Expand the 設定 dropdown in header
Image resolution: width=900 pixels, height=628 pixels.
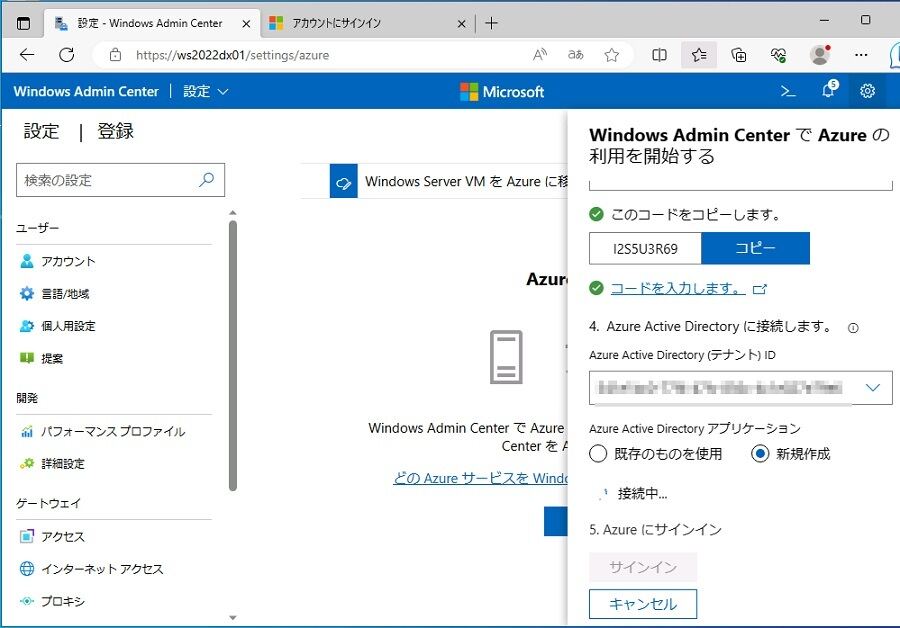[x=205, y=91]
